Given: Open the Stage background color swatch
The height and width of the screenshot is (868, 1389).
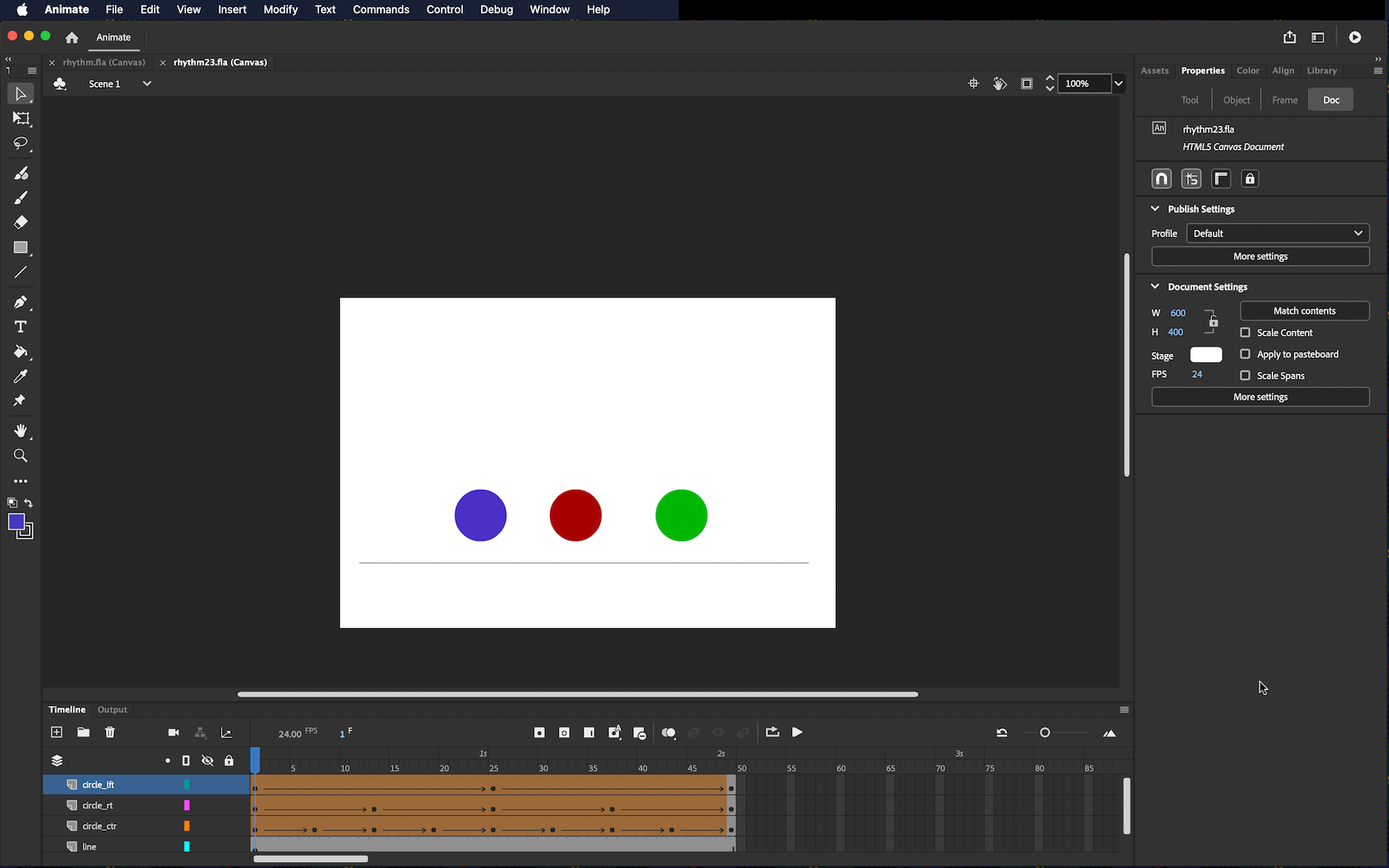Looking at the screenshot, I should click(1205, 355).
